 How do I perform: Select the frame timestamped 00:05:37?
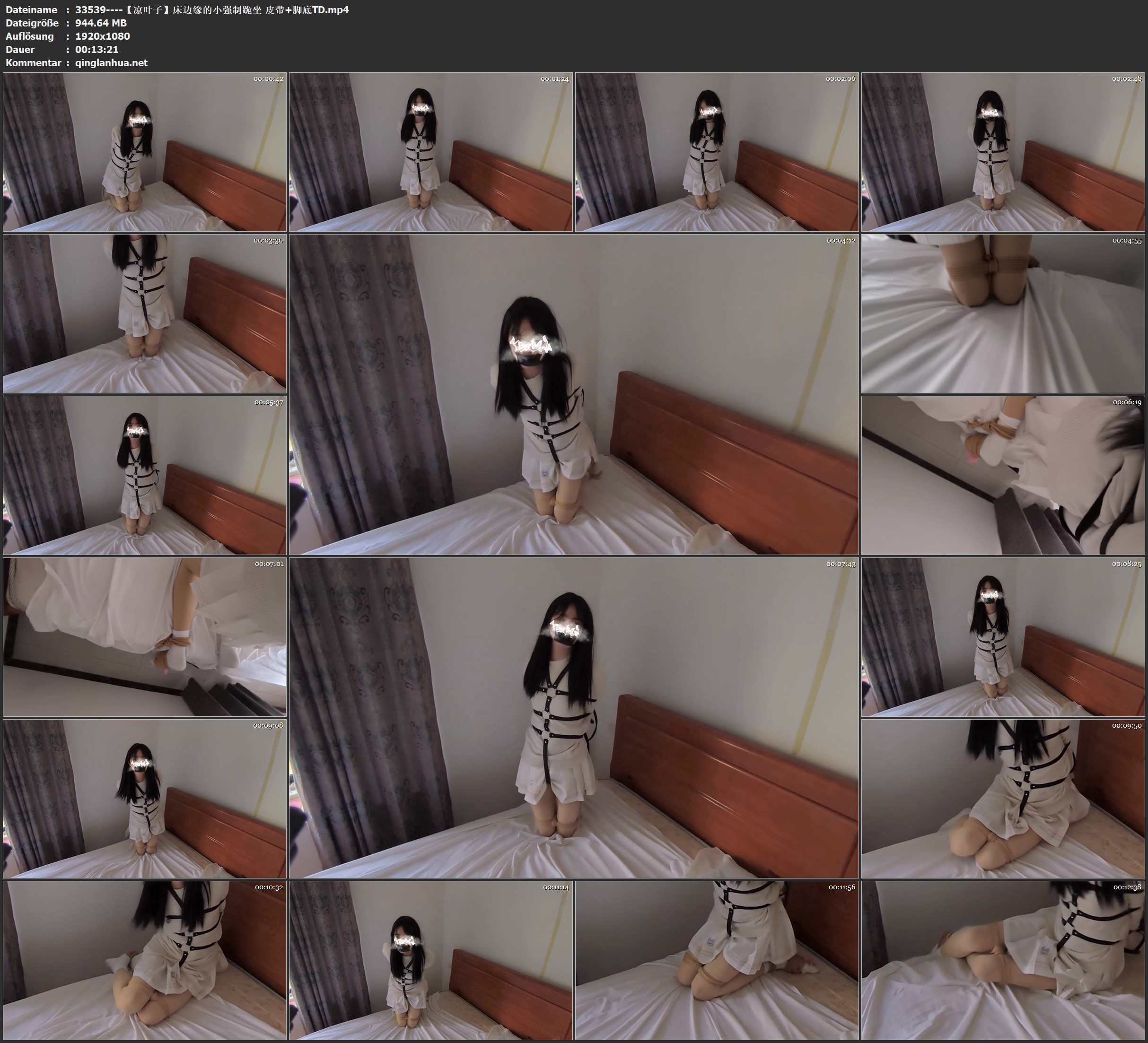[145, 475]
